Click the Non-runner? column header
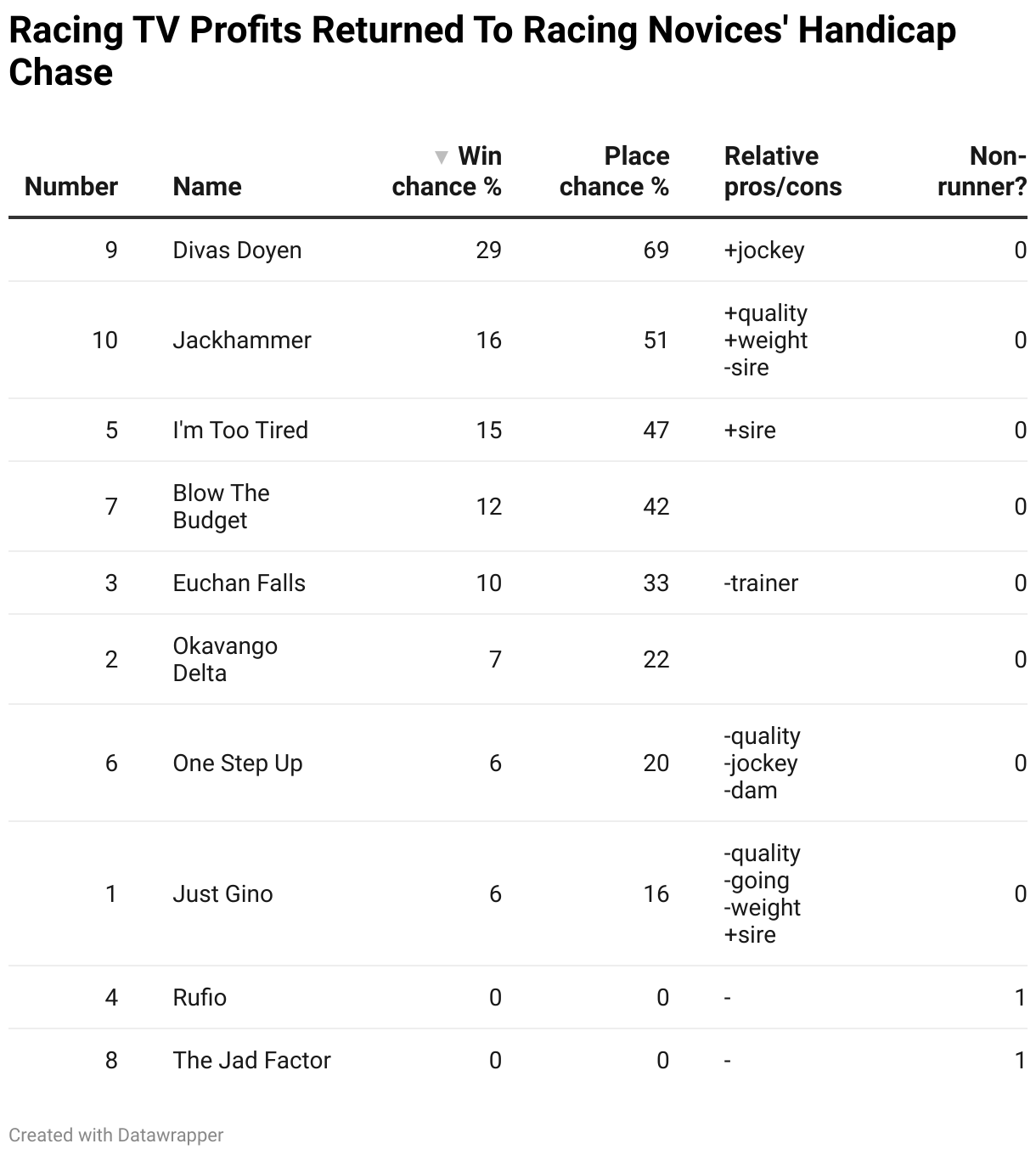1036x1155 pixels. pos(982,172)
